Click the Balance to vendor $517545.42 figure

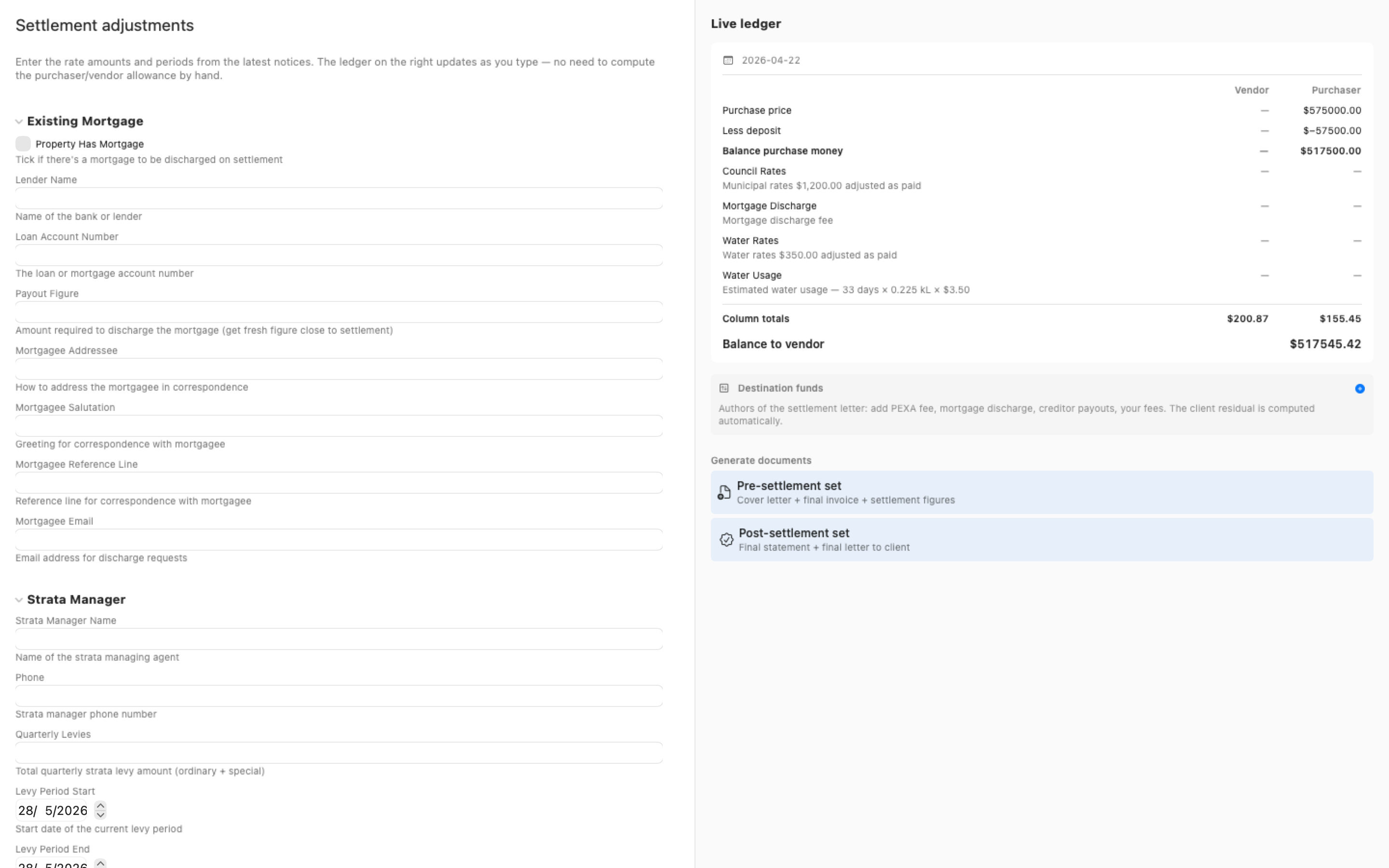(1325, 344)
